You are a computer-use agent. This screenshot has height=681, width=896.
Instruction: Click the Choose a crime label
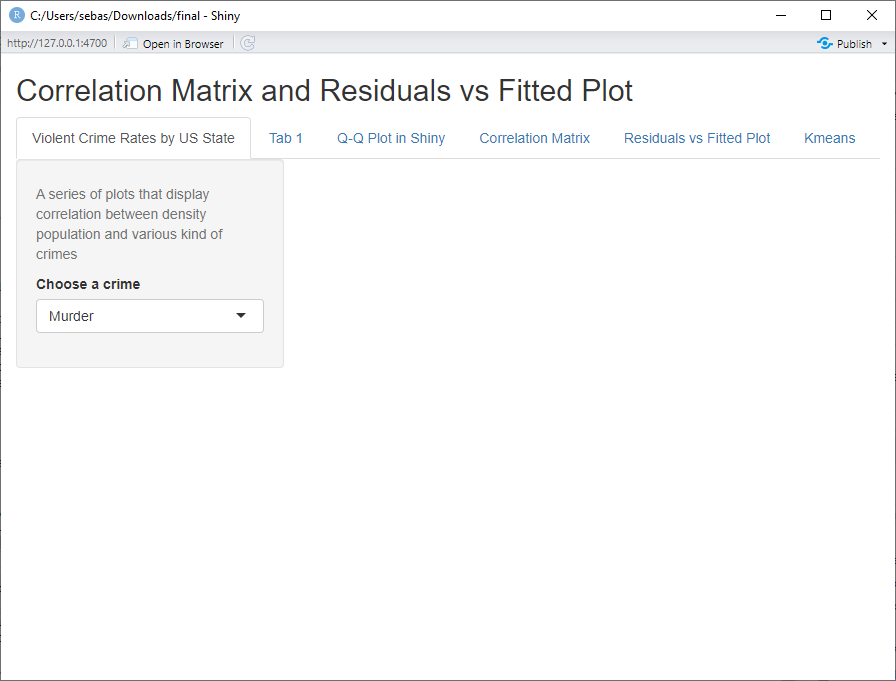[88, 284]
